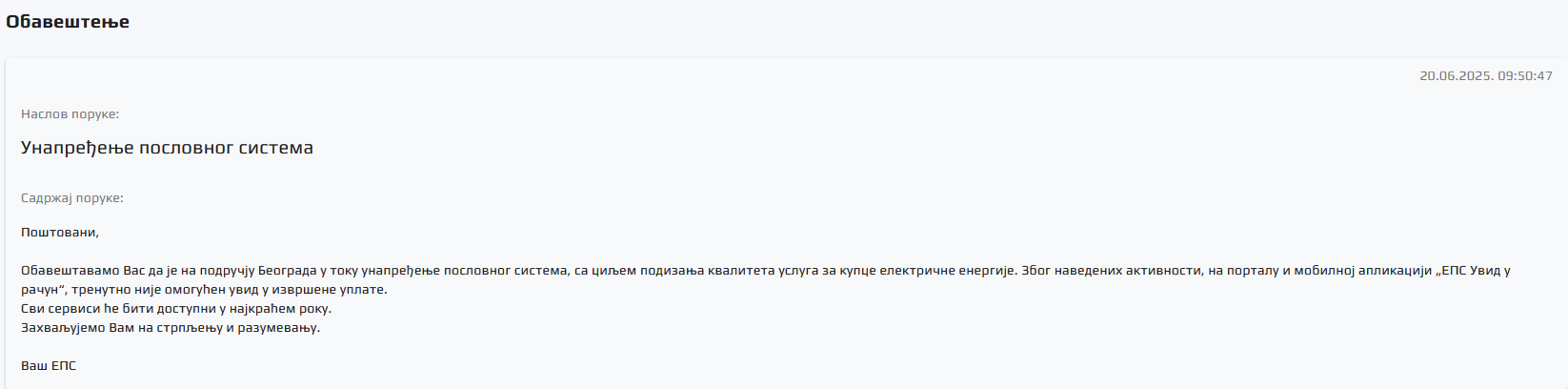The width and height of the screenshot is (1568, 389).
Task: Click the signature "Ваш ЕПС"
Action: 49,366
